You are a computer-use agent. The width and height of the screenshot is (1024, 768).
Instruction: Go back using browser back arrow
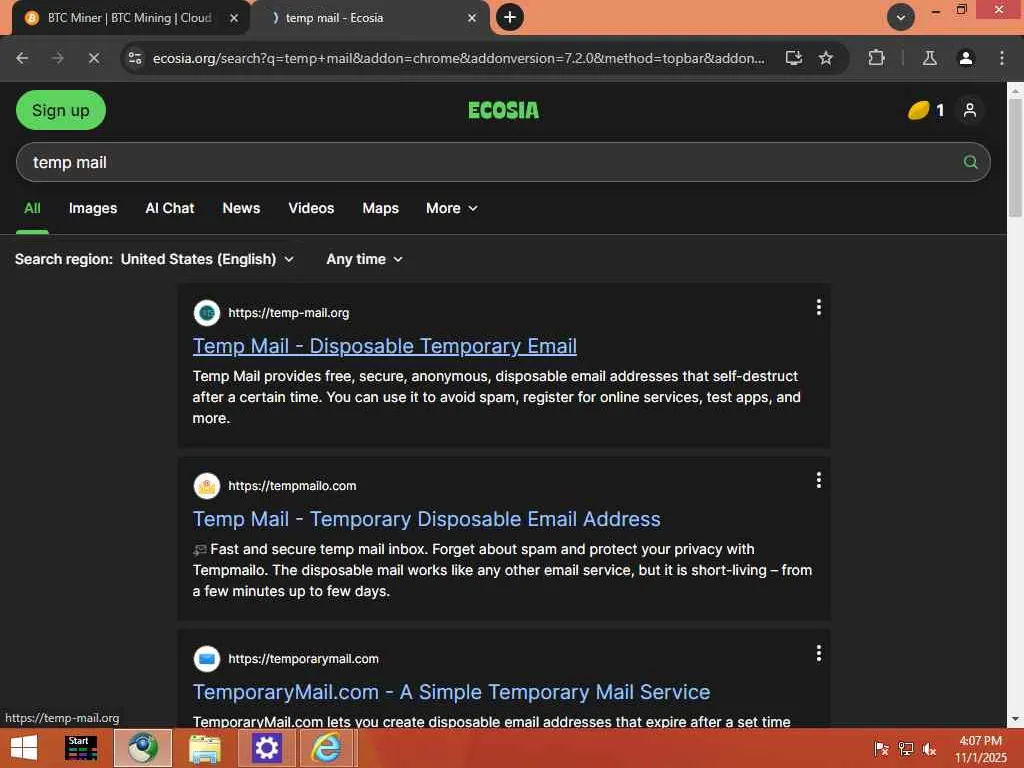[22, 58]
